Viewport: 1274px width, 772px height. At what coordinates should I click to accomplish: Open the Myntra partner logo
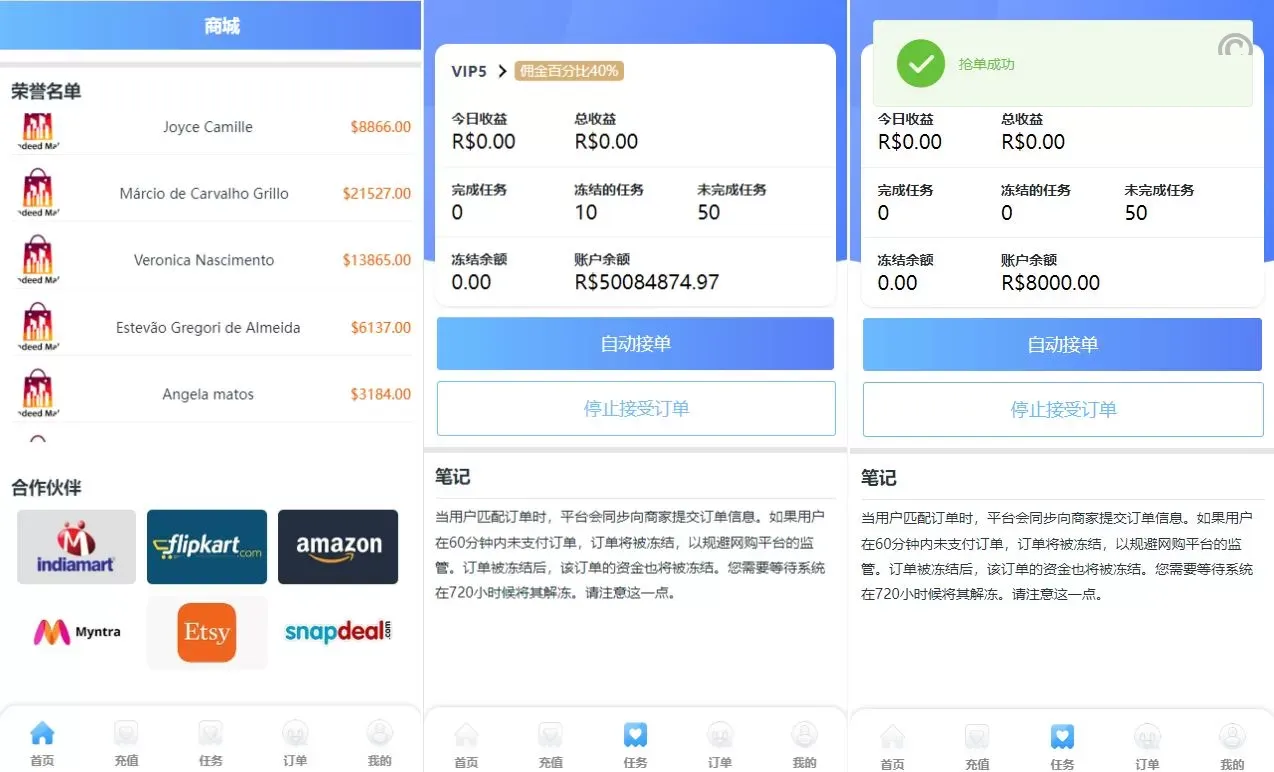pos(76,632)
